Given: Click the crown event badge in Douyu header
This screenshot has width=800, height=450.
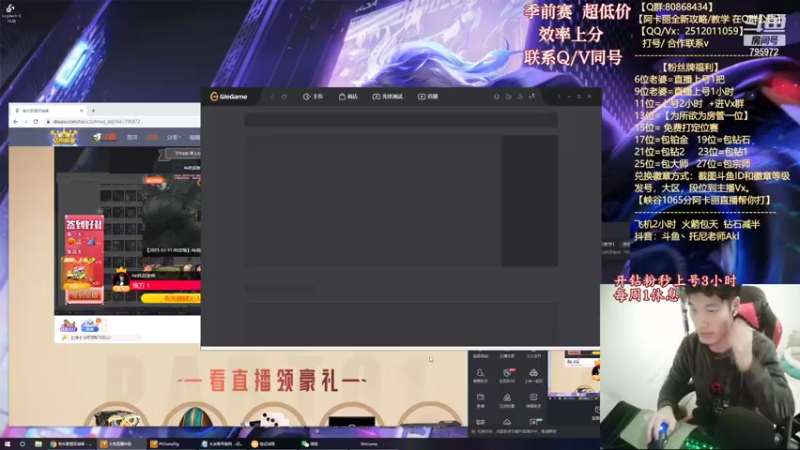Looking at the screenshot, I should coord(64,137).
